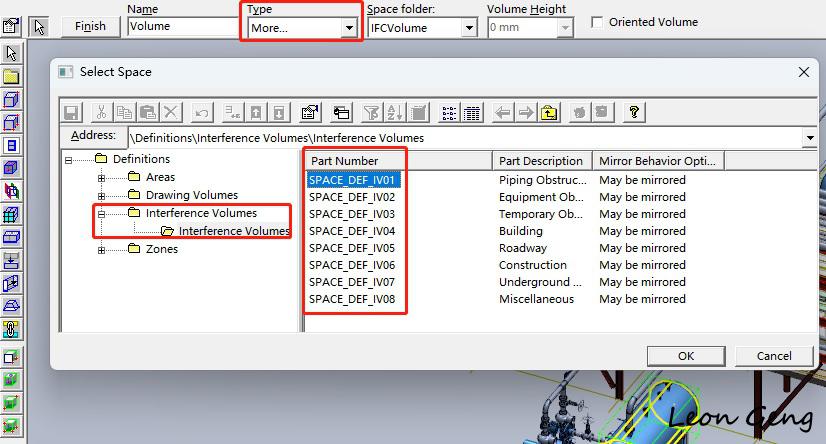This screenshot has height=444, width=826.
Task: Click the Up One Level folder icon
Action: [549, 113]
